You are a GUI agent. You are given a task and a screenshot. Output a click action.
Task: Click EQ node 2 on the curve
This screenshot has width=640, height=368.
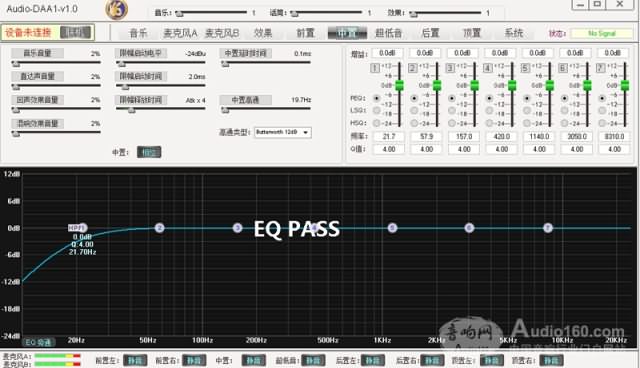pos(160,228)
